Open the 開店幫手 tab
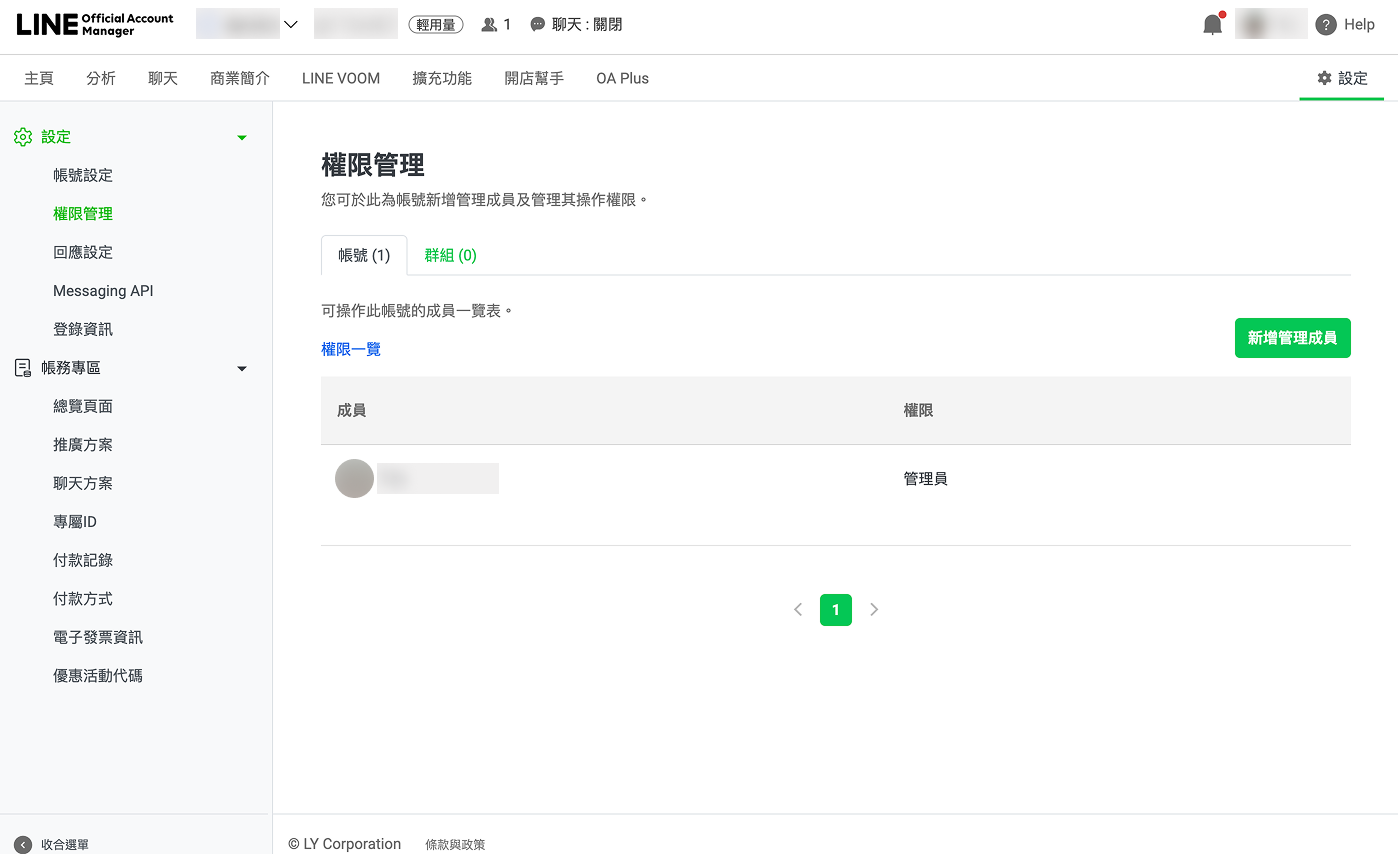 point(534,78)
